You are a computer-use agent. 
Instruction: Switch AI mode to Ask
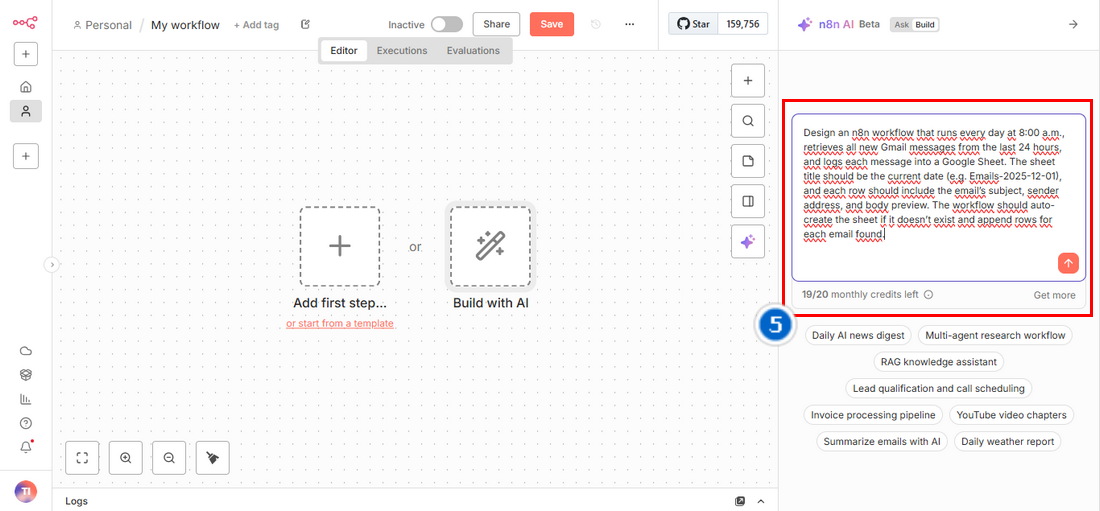[x=901, y=25]
